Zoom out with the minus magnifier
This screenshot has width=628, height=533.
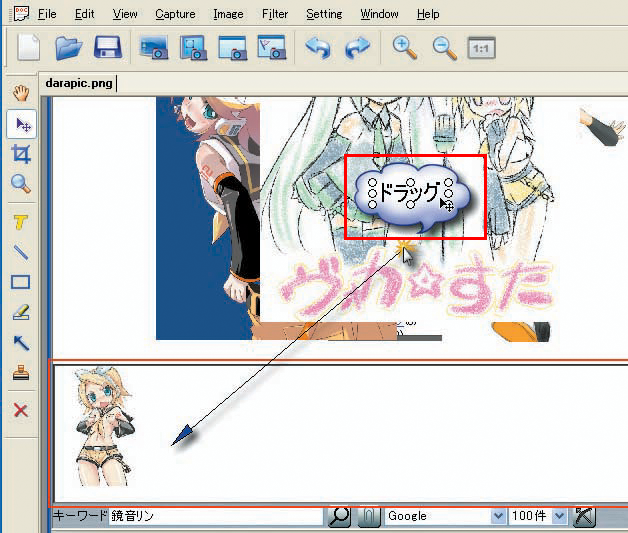tap(444, 48)
